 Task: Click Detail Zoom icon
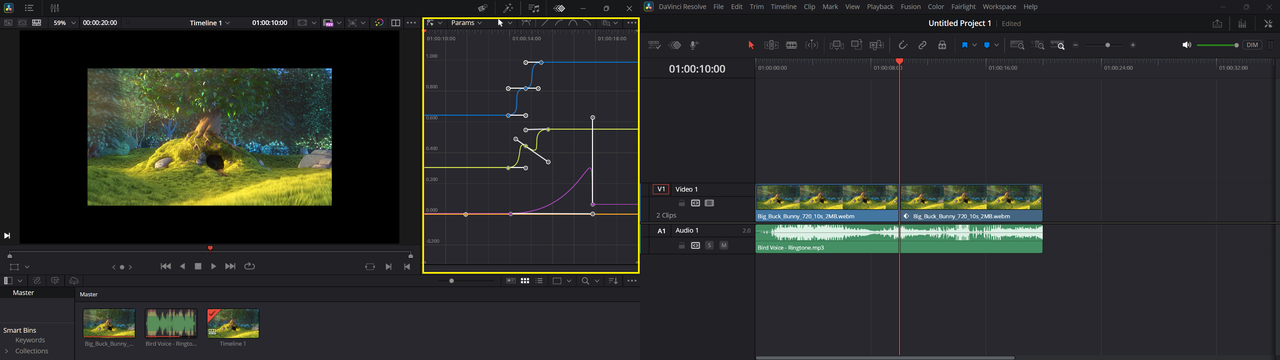(1038, 45)
